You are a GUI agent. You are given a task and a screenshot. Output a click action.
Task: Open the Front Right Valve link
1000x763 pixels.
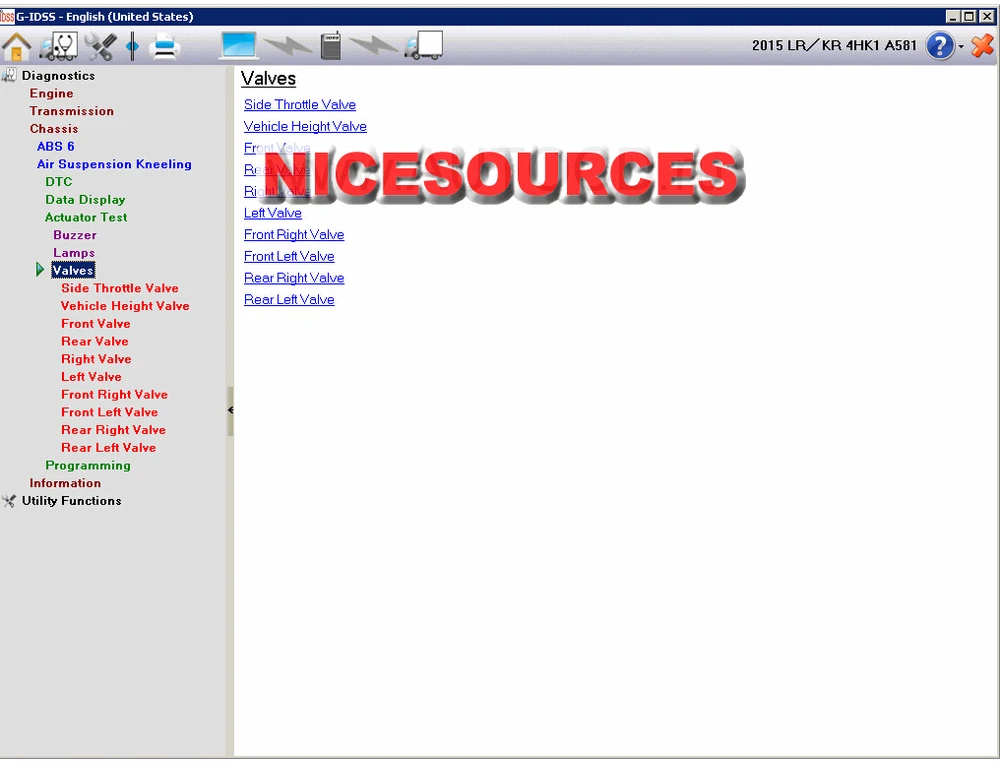pos(294,235)
